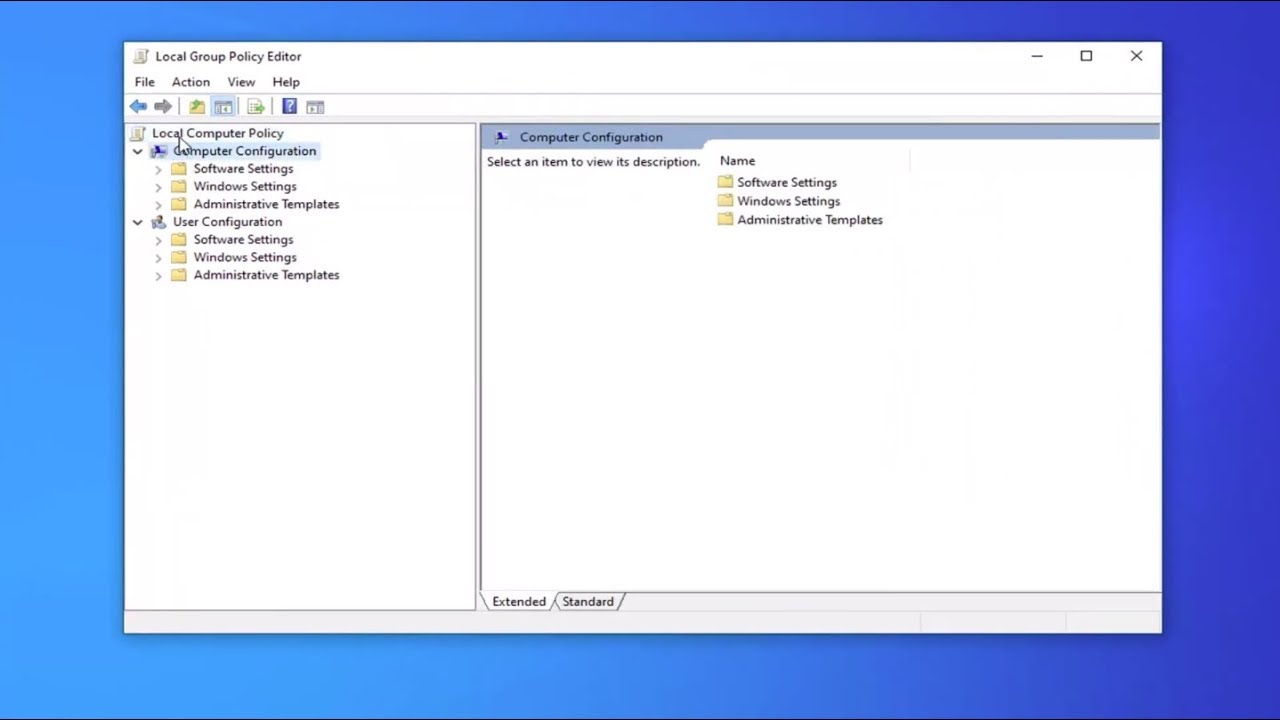Expand Software Settings under Computer Configuration
The width and height of the screenshot is (1280, 720).
(158, 169)
